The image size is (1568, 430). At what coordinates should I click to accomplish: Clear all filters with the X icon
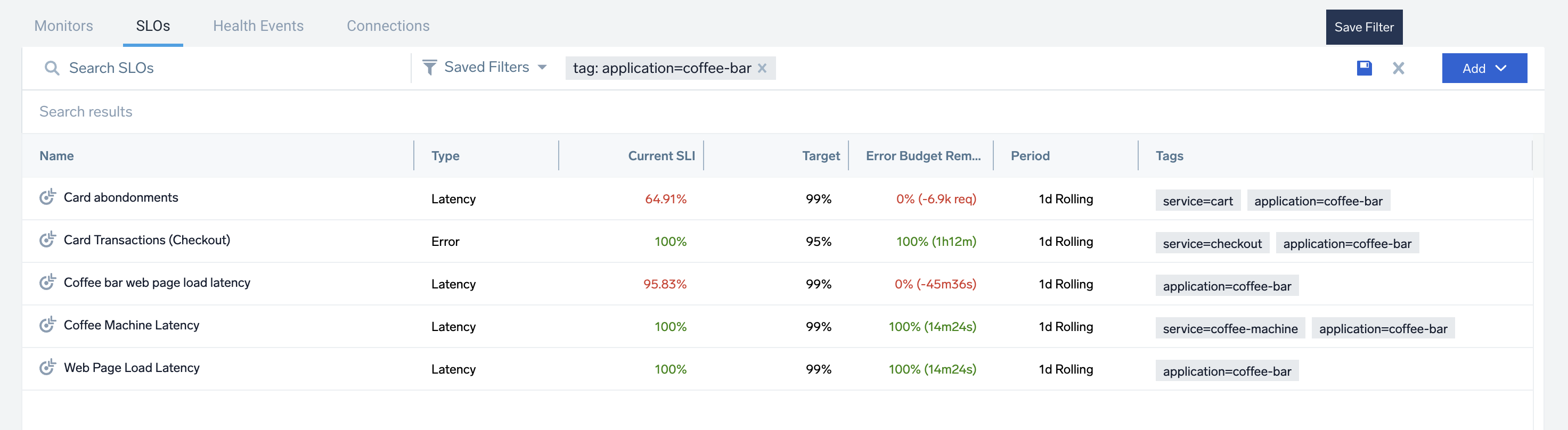(x=1398, y=68)
